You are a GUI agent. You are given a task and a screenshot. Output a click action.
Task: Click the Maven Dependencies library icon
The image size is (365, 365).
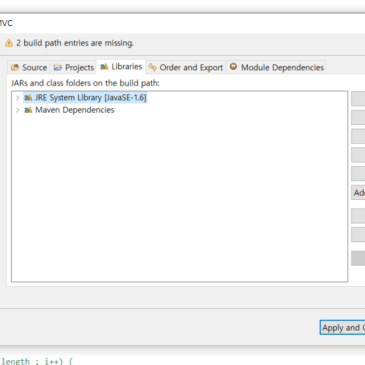[x=28, y=110]
